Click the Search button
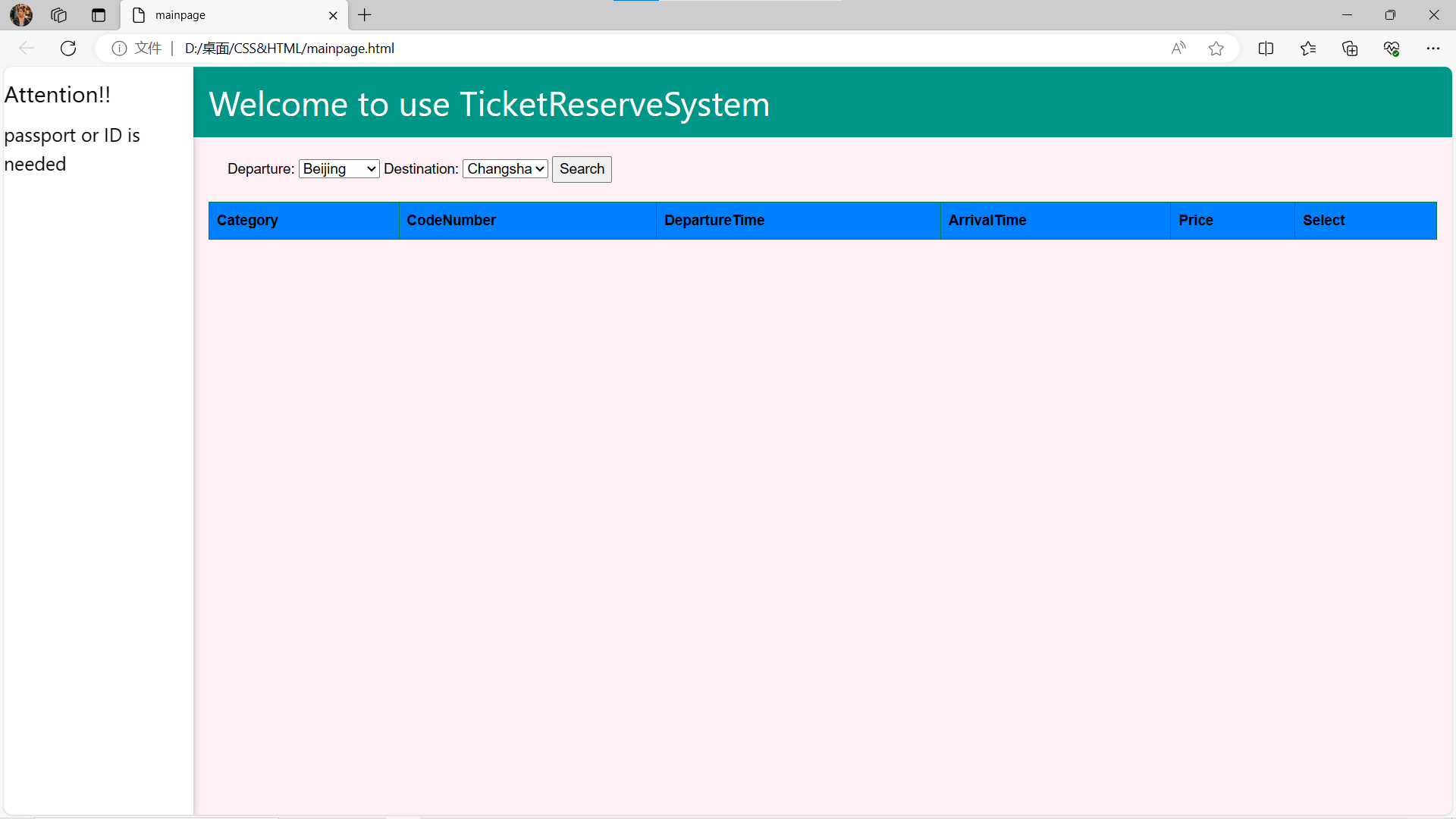This screenshot has height=819, width=1456. [582, 169]
